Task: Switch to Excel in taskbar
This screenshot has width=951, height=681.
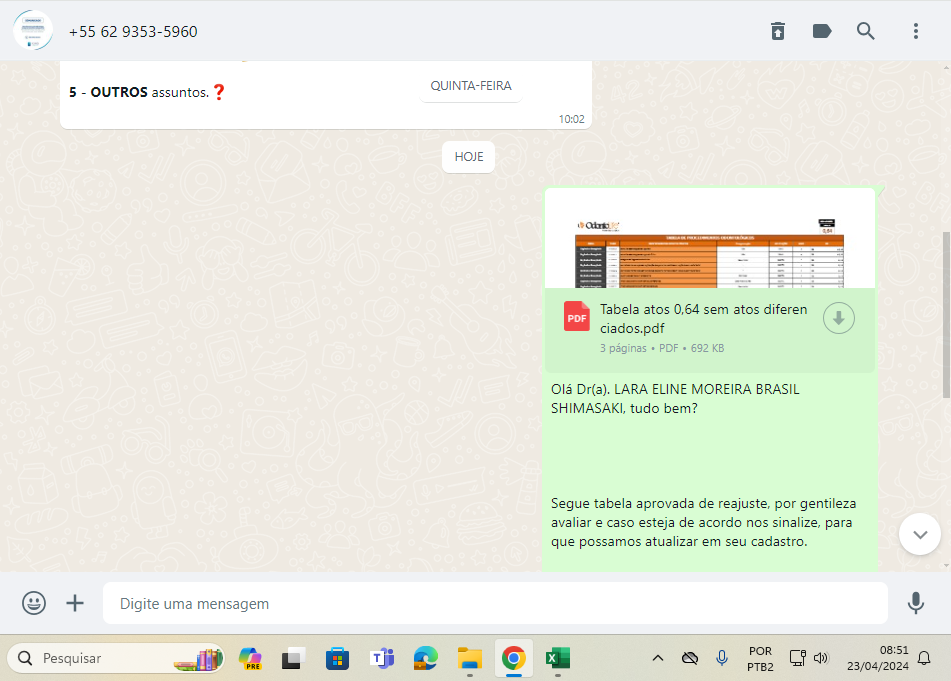Action: [557, 658]
